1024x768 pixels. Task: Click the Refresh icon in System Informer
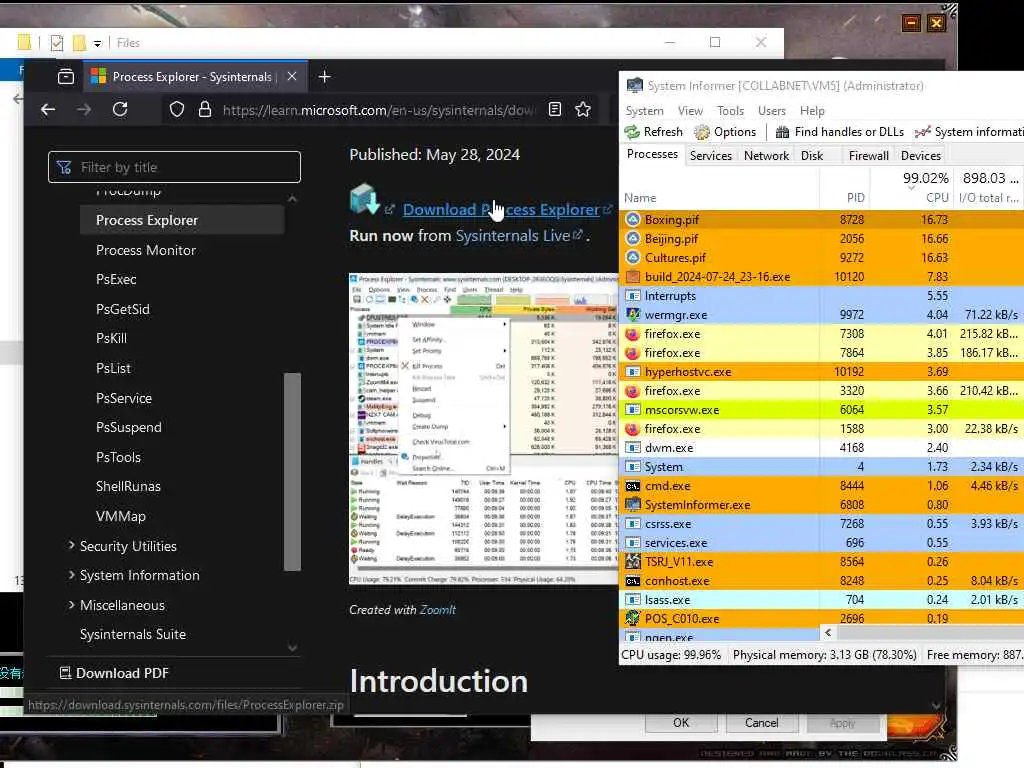pyautogui.click(x=632, y=132)
